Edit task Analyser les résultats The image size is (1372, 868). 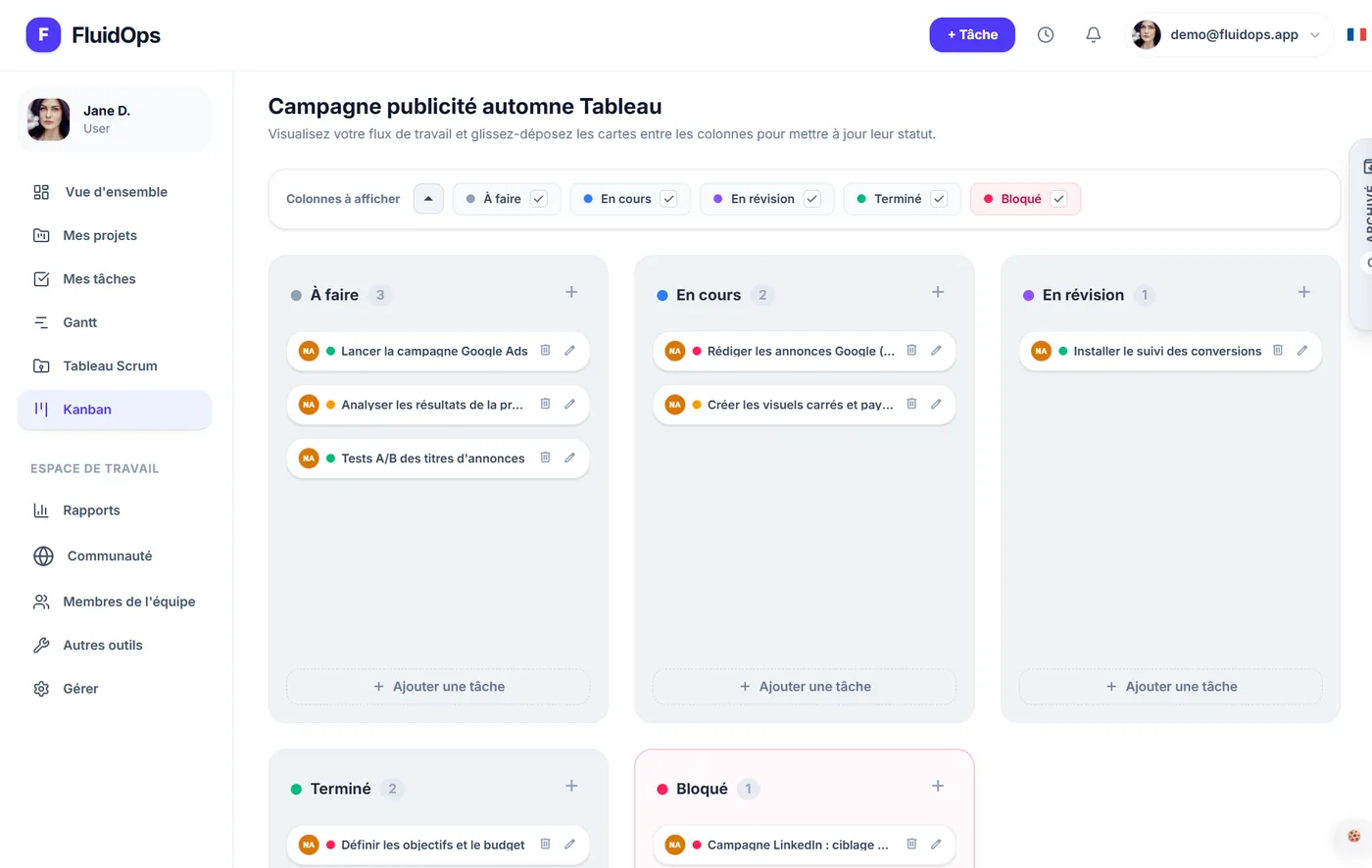(569, 404)
